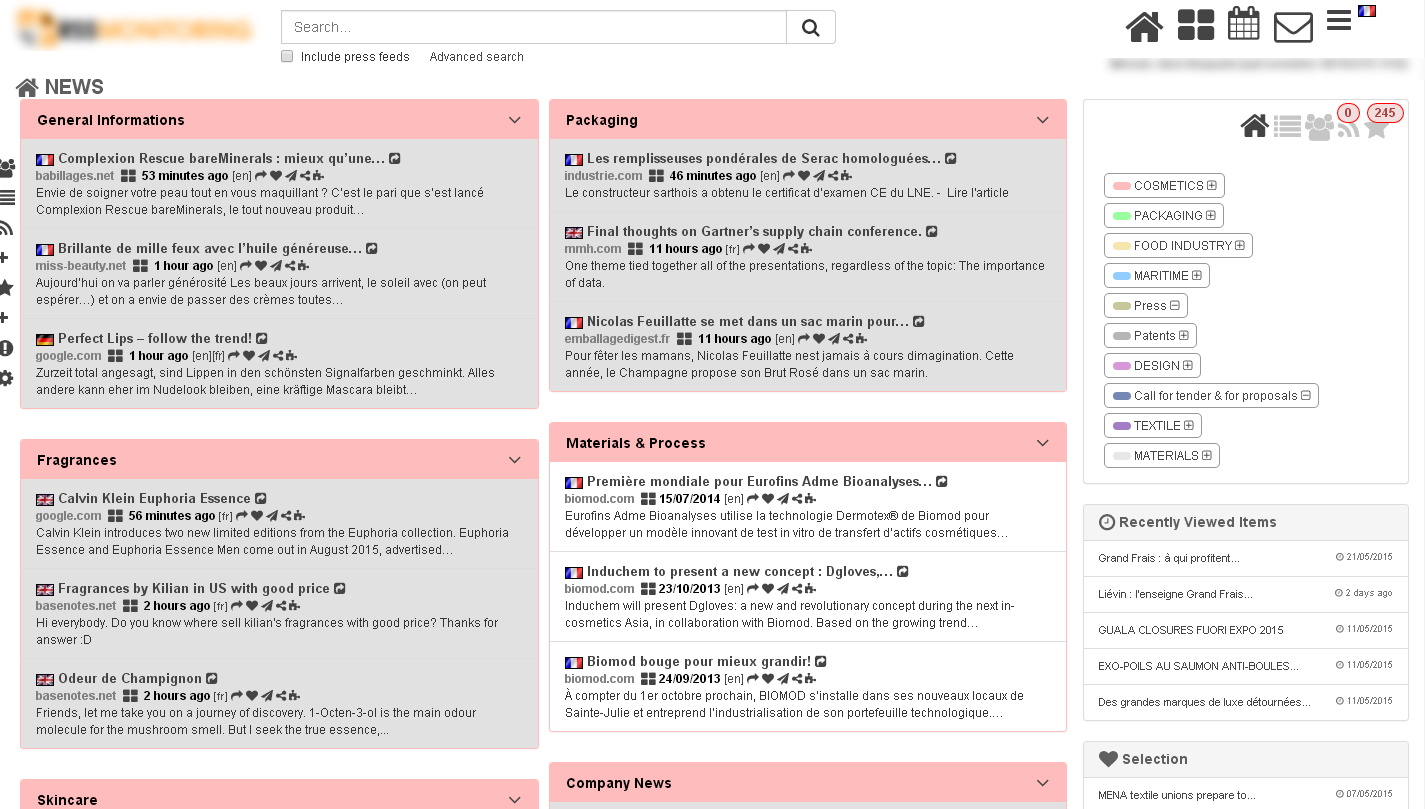Collapse Call for tender & for proposals
1425x809 pixels.
pyautogui.click(x=1306, y=396)
